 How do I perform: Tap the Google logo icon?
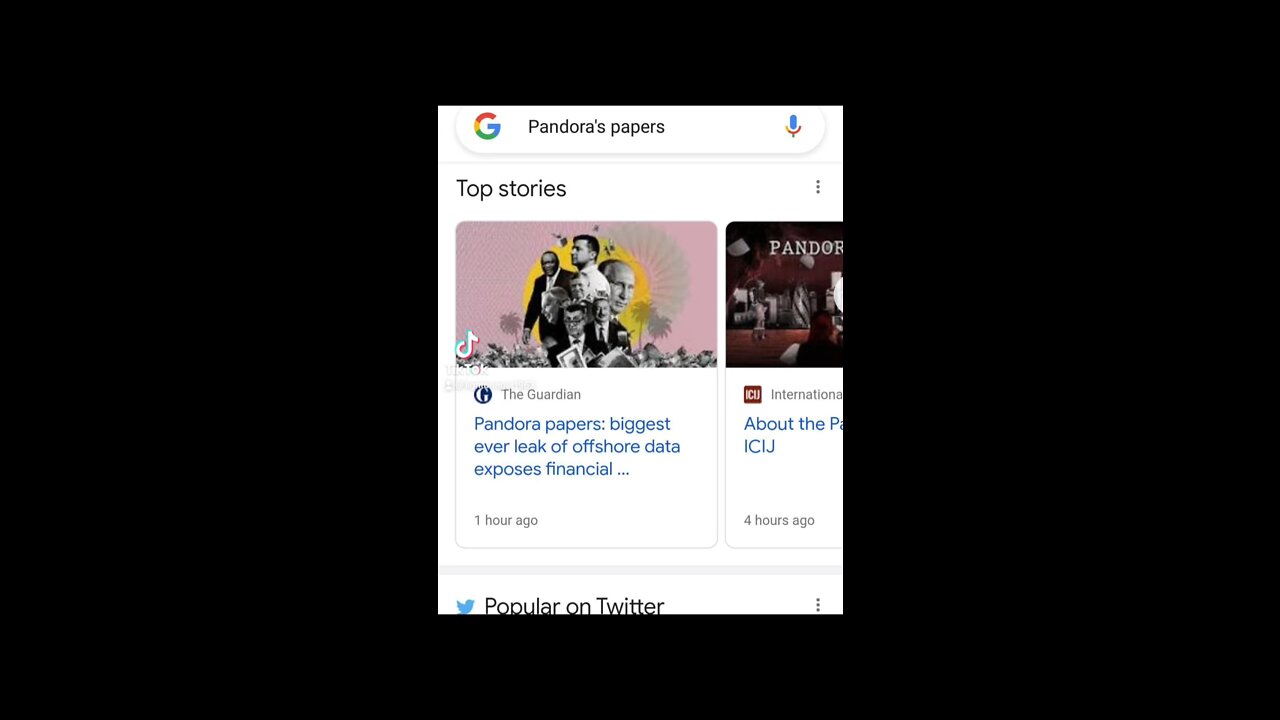coord(487,126)
